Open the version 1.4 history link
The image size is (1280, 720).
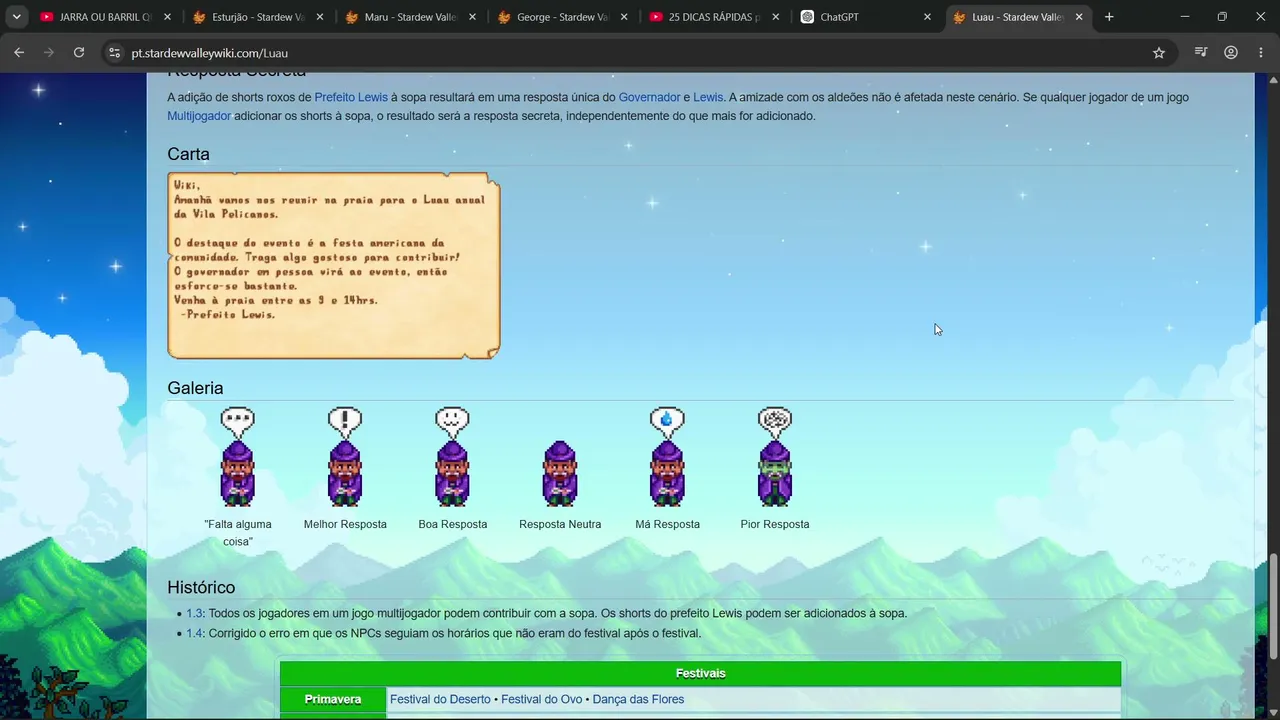194,633
